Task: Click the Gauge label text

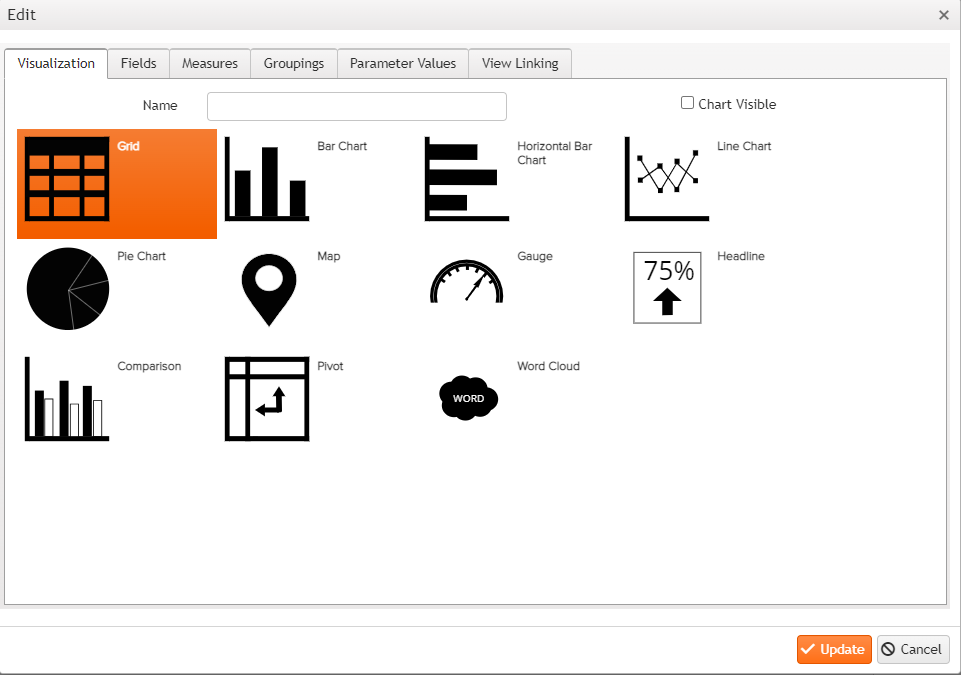Action: (x=534, y=256)
